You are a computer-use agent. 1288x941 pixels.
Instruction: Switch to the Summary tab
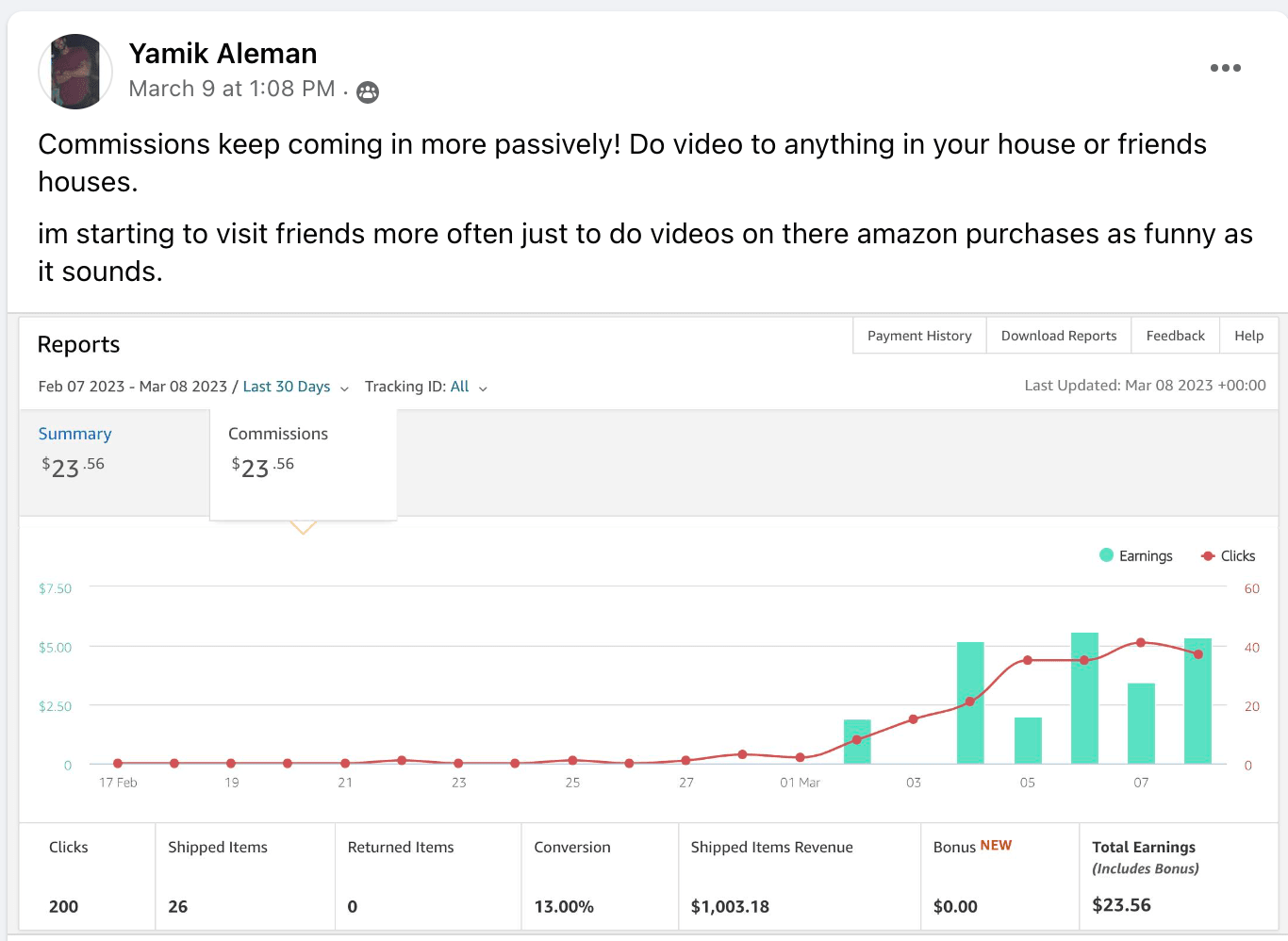click(x=75, y=434)
